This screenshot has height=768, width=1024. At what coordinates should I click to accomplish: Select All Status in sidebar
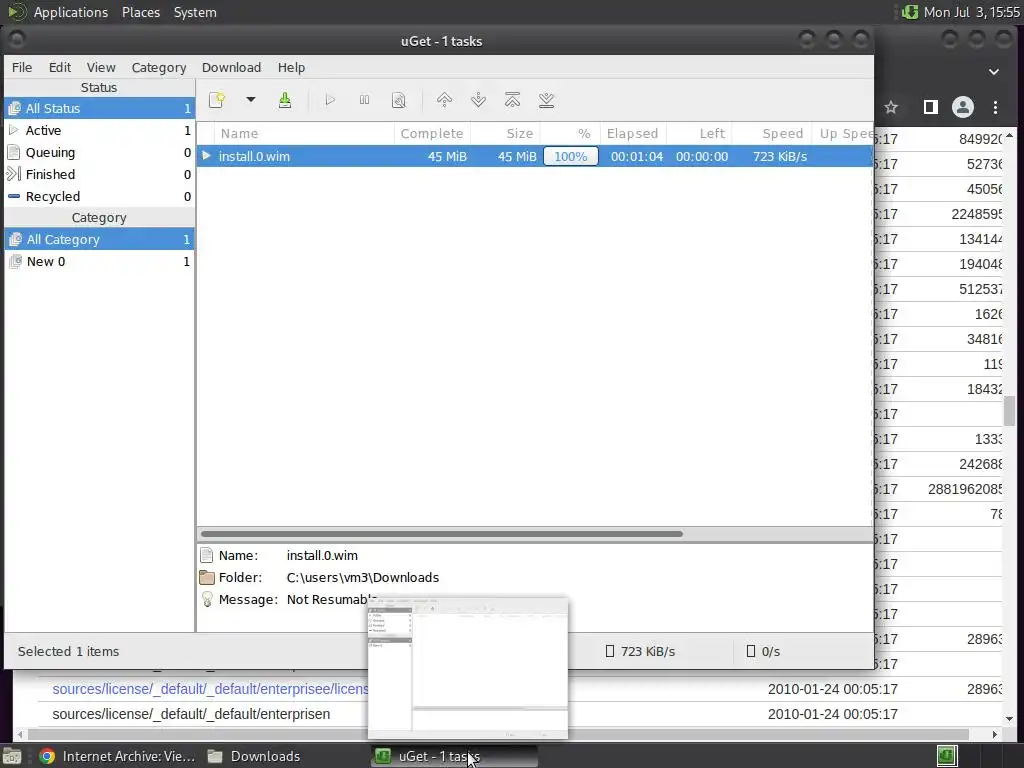[x=99, y=108]
